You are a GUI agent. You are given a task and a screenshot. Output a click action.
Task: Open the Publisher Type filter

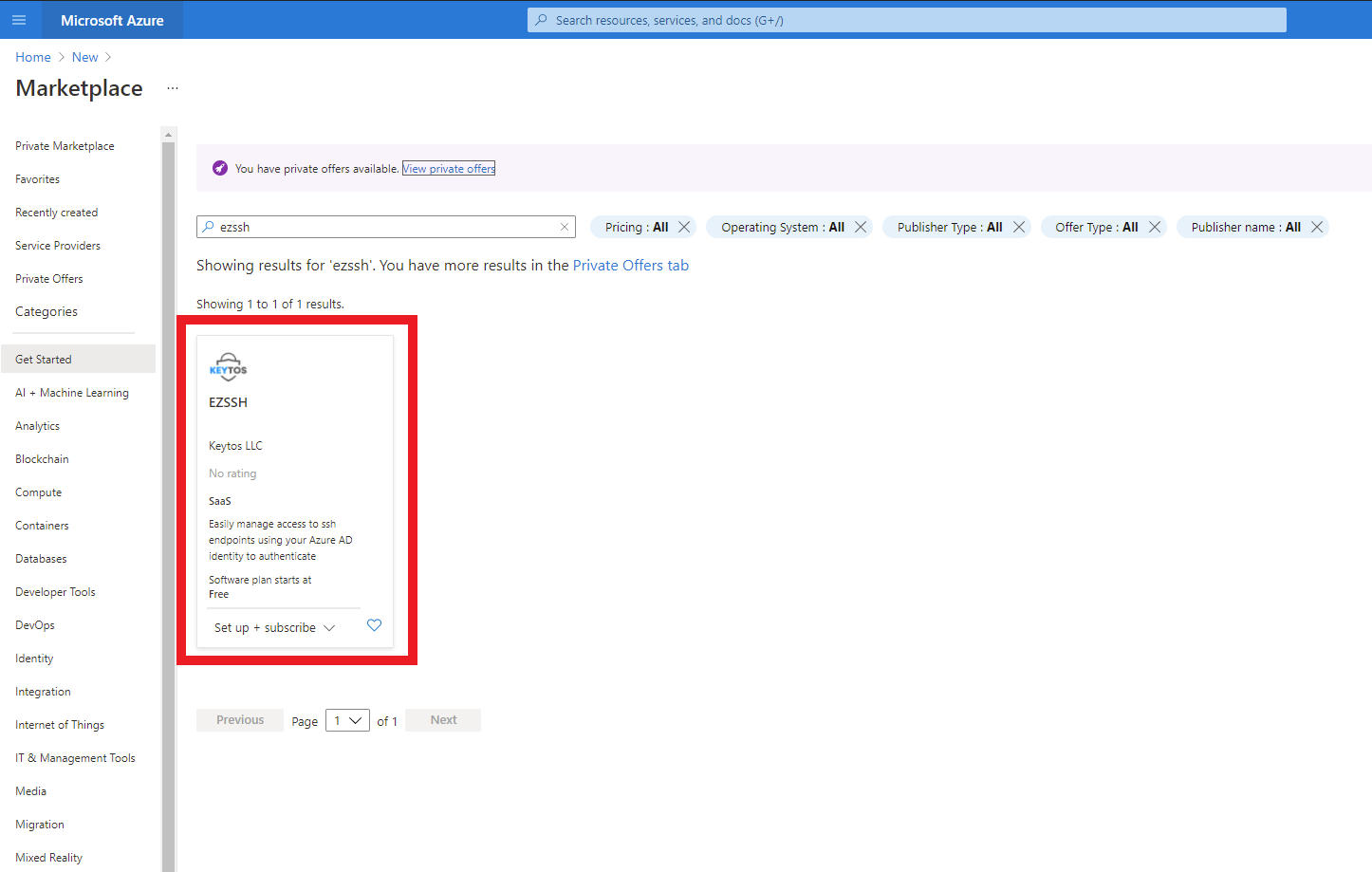click(950, 227)
